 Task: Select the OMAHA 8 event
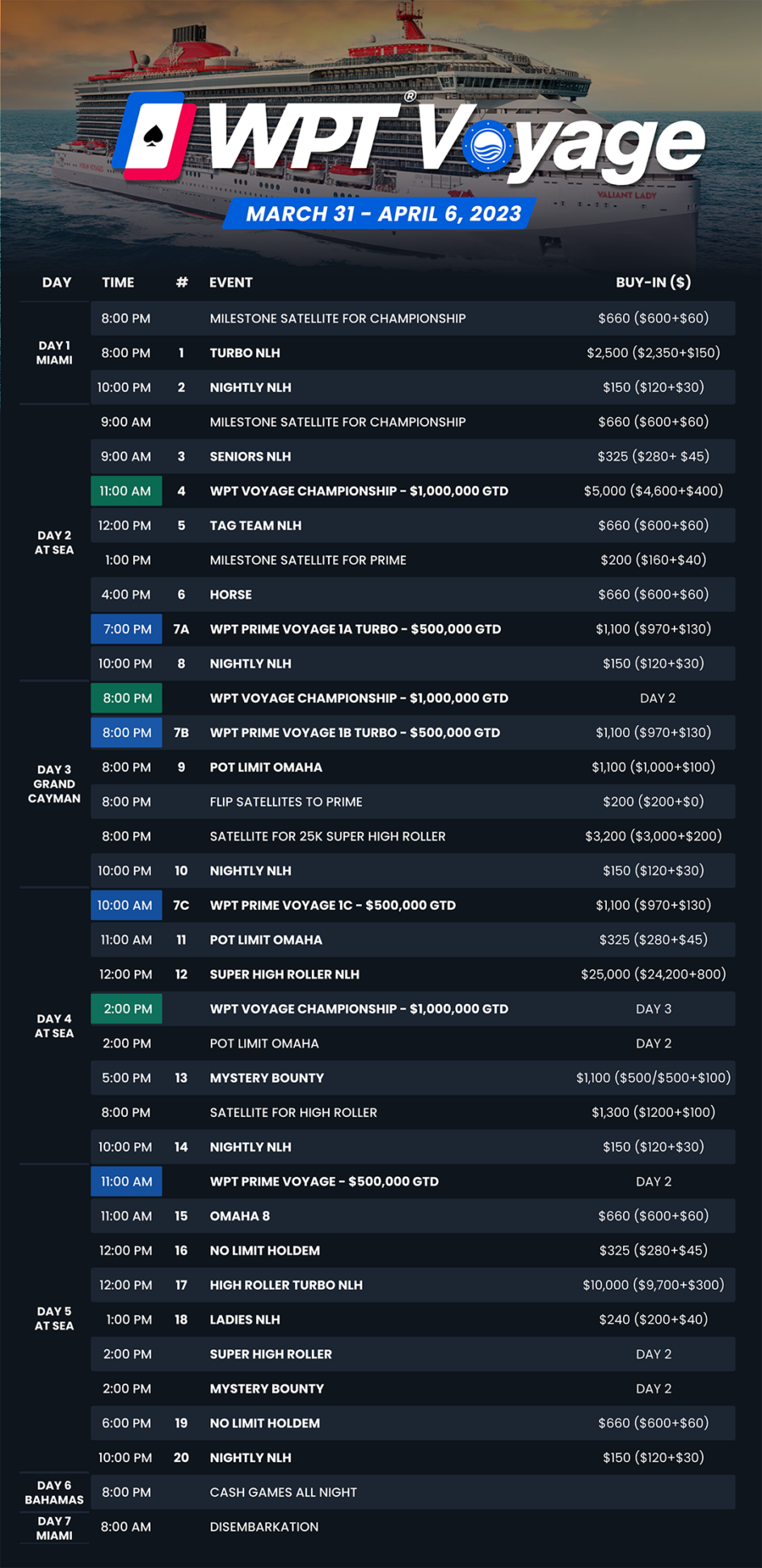point(240,1216)
